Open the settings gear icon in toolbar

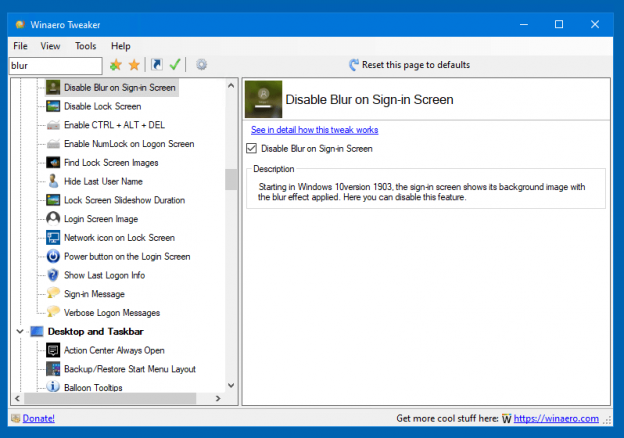pos(201,65)
